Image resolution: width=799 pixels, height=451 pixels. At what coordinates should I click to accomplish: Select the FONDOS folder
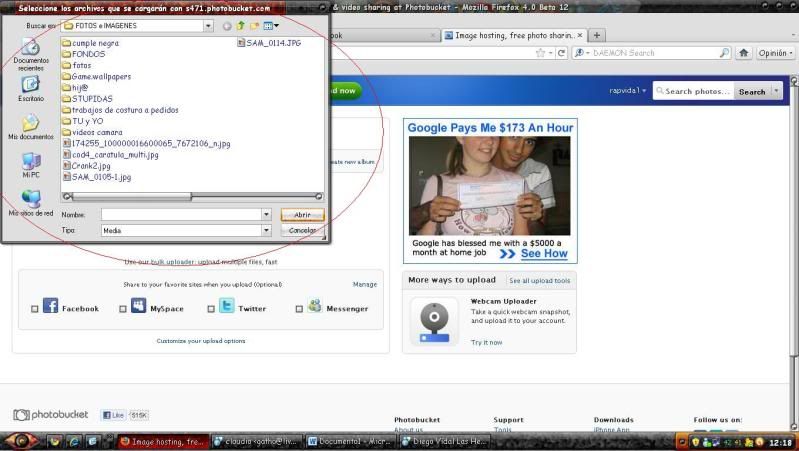coord(84,54)
